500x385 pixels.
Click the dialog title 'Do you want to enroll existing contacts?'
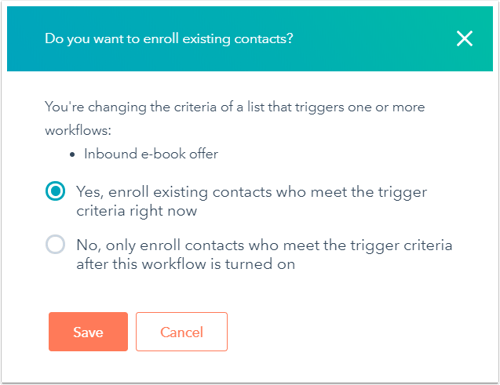[x=169, y=39]
